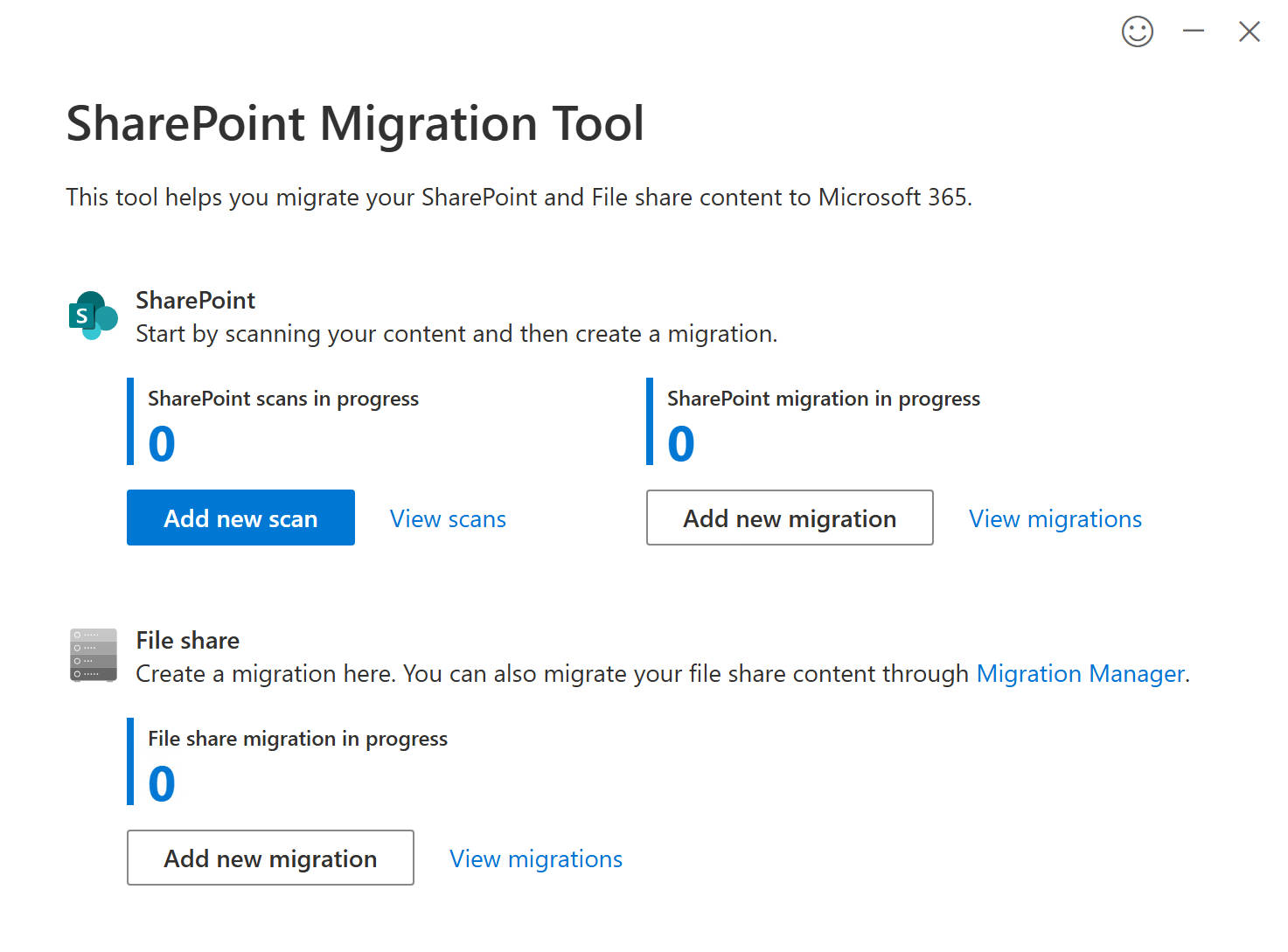Click the SharePoint migration in progress count

(681, 444)
